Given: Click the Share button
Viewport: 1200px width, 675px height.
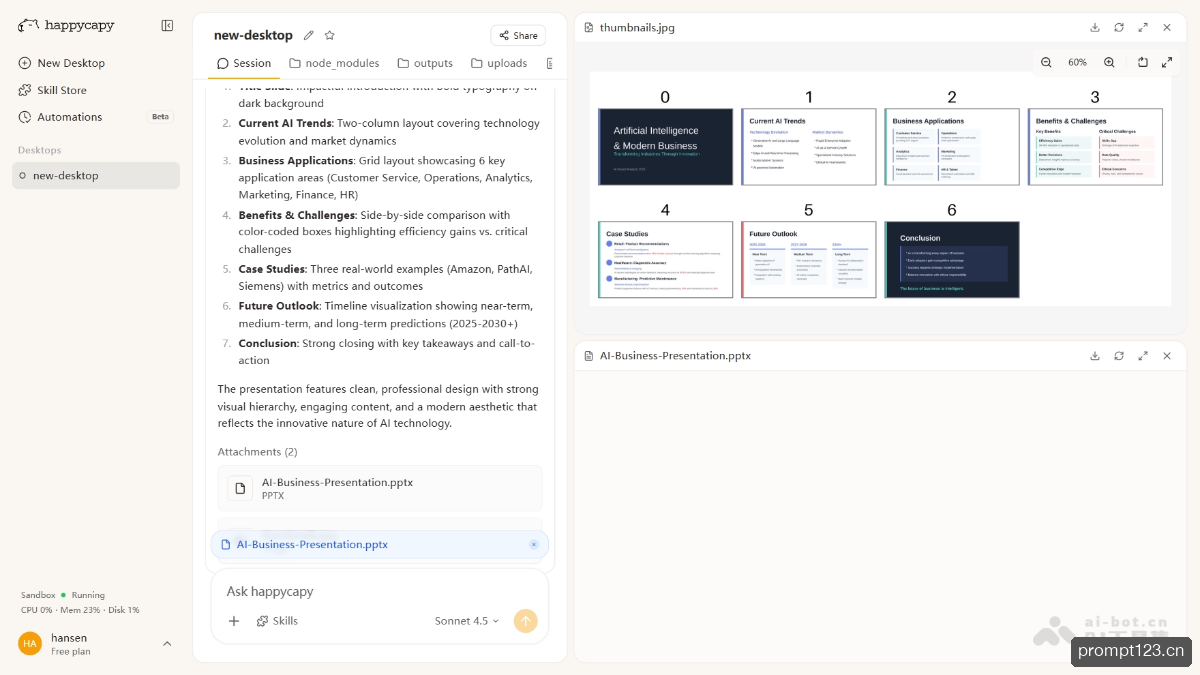Looking at the screenshot, I should (x=518, y=35).
